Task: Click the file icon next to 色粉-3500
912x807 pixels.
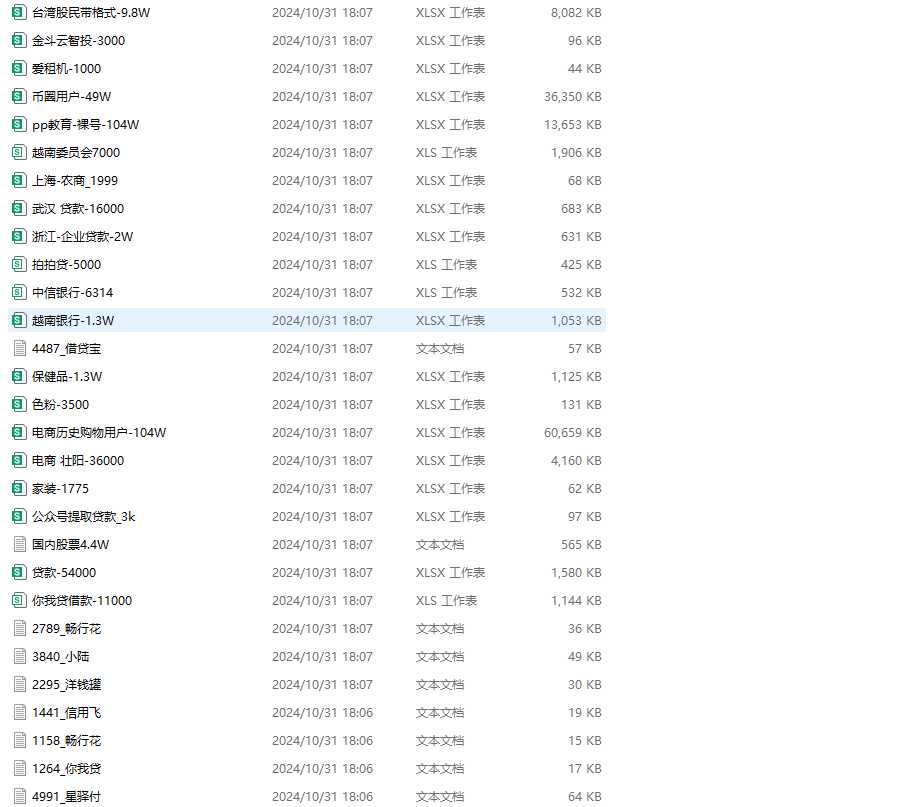Action: 19,404
